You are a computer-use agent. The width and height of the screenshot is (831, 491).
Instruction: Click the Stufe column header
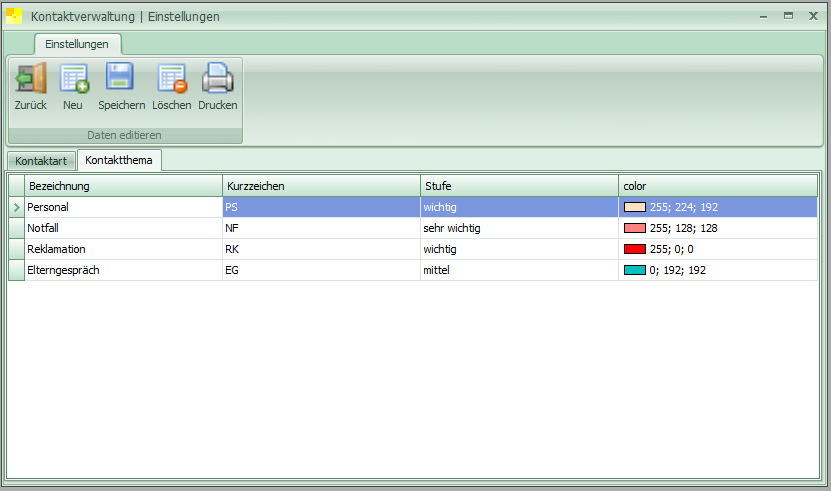tap(518, 186)
